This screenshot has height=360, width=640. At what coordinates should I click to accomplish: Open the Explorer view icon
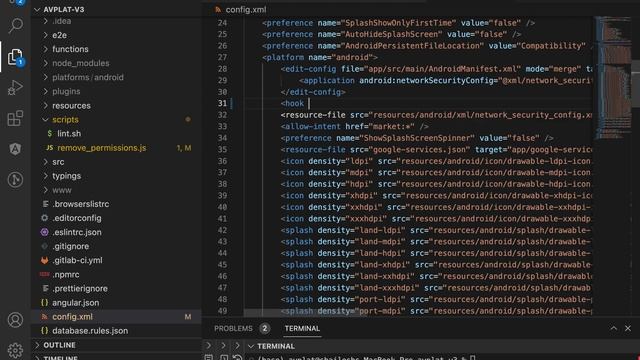[16, 57]
